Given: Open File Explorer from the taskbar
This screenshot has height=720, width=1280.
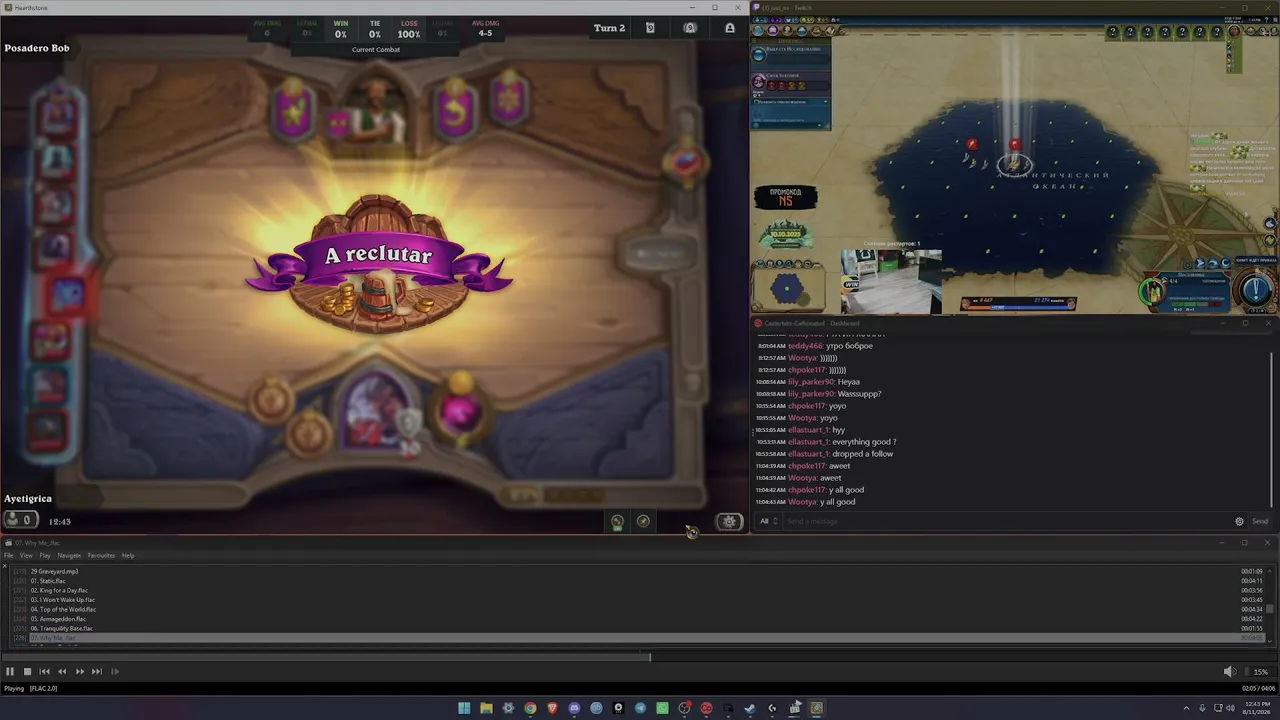Looking at the screenshot, I should [x=486, y=708].
